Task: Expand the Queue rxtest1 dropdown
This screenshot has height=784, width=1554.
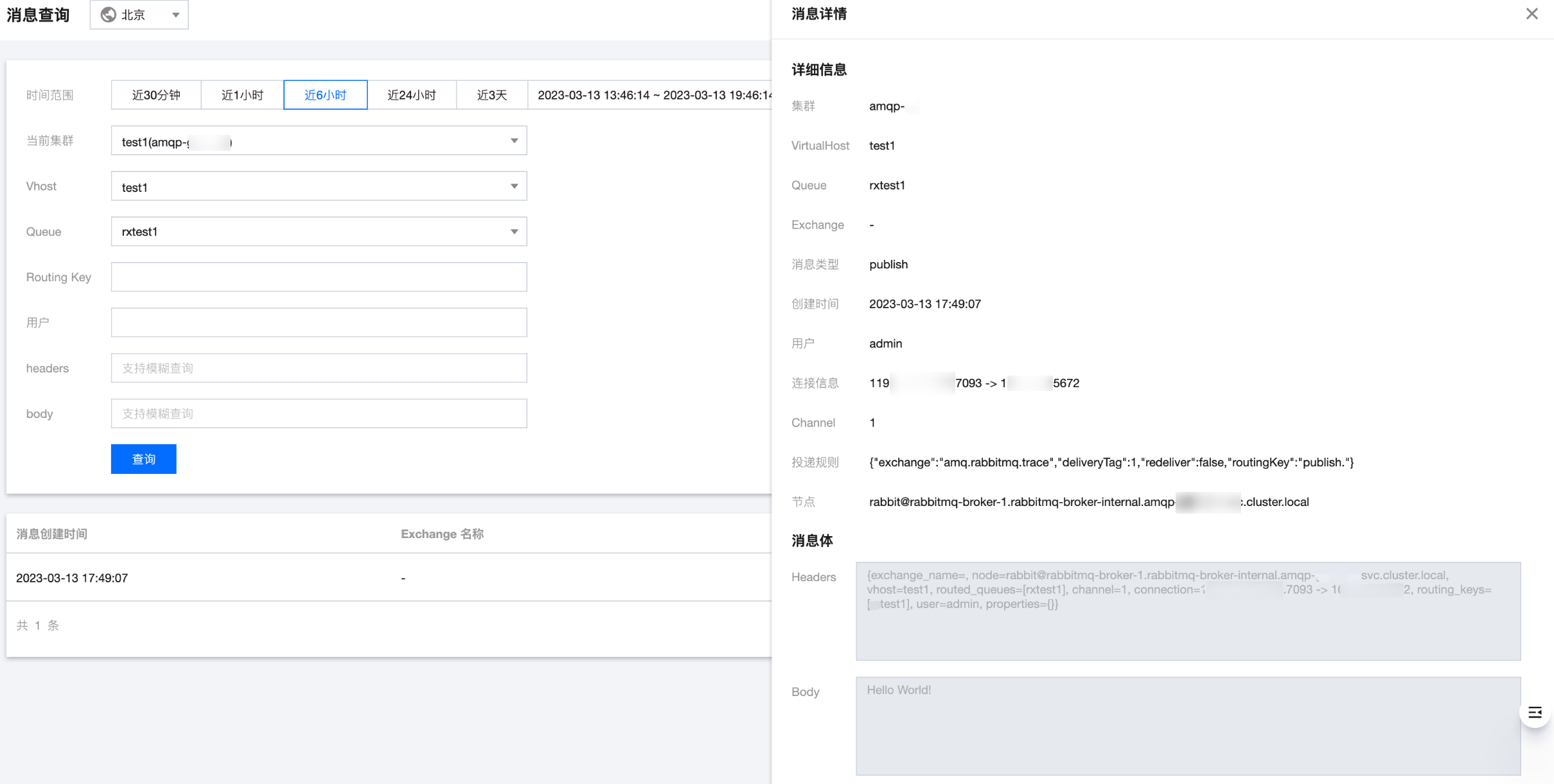Action: [x=319, y=232]
